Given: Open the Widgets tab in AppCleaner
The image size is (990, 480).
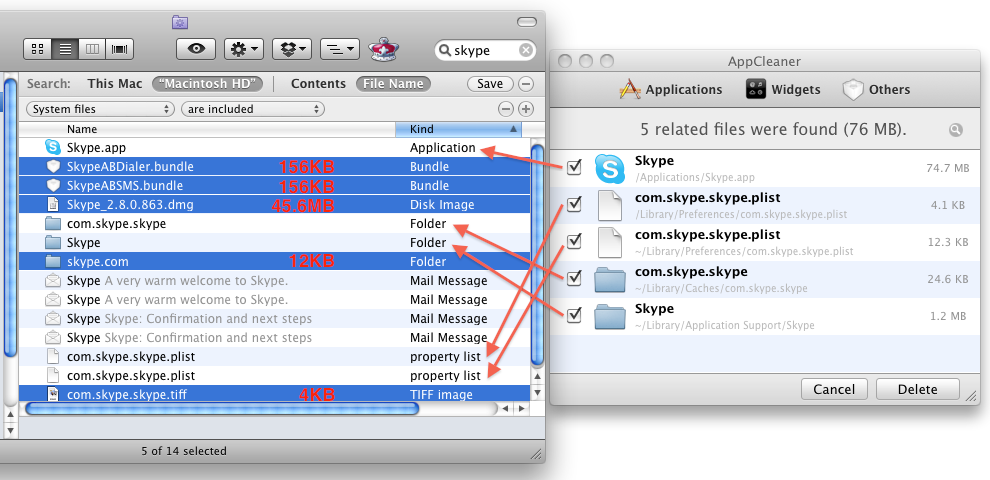Looking at the screenshot, I should pyautogui.click(x=783, y=89).
